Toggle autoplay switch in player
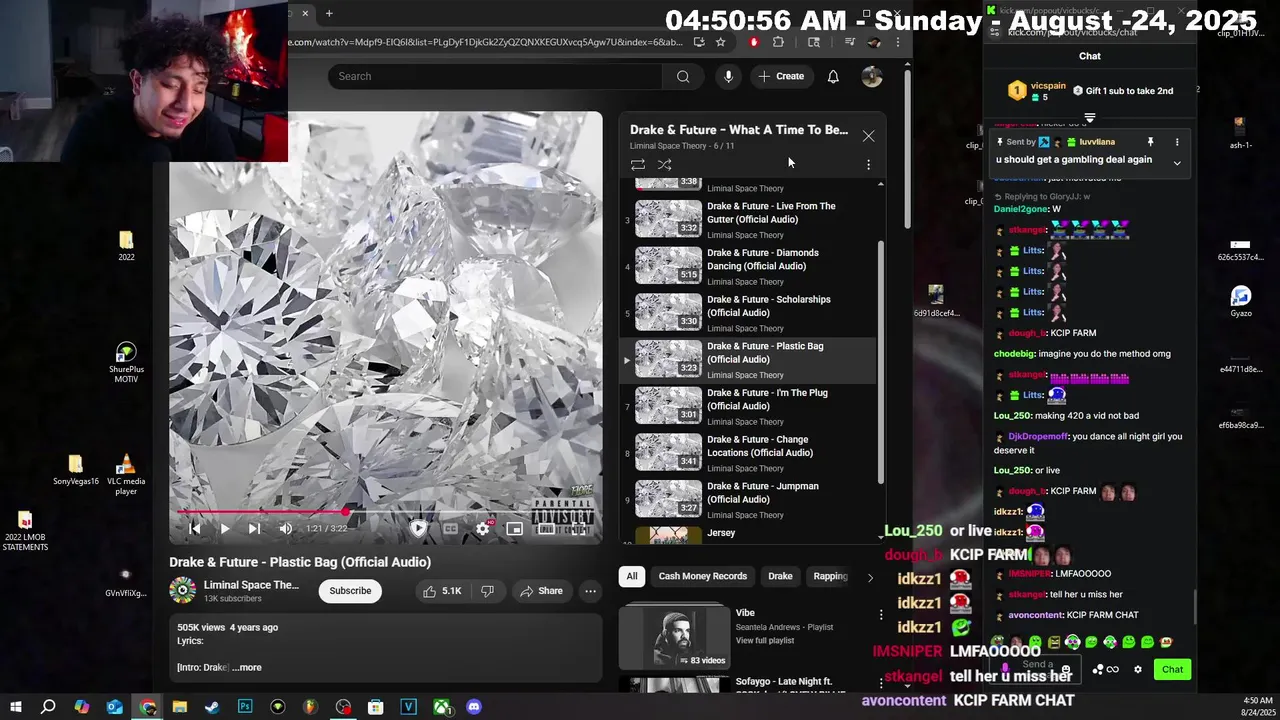The height and width of the screenshot is (720, 1280). (x=419, y=528)
